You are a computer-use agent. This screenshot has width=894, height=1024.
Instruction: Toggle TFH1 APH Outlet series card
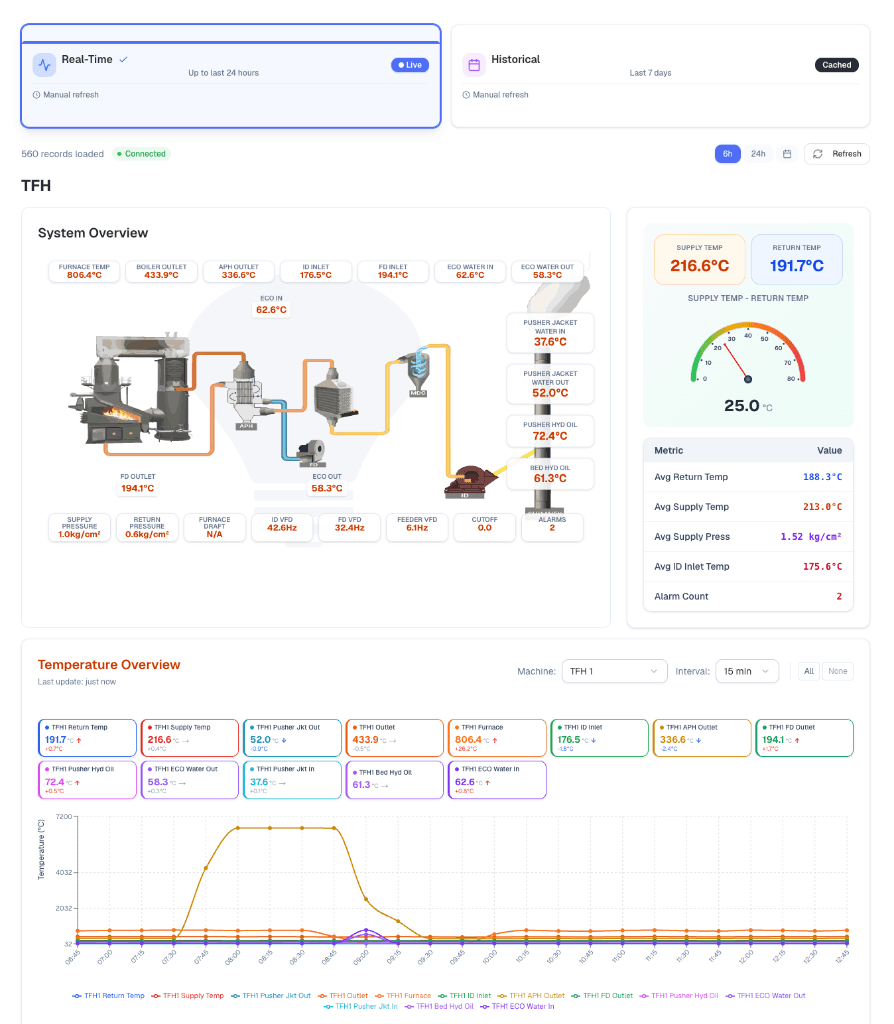[703, 738]
